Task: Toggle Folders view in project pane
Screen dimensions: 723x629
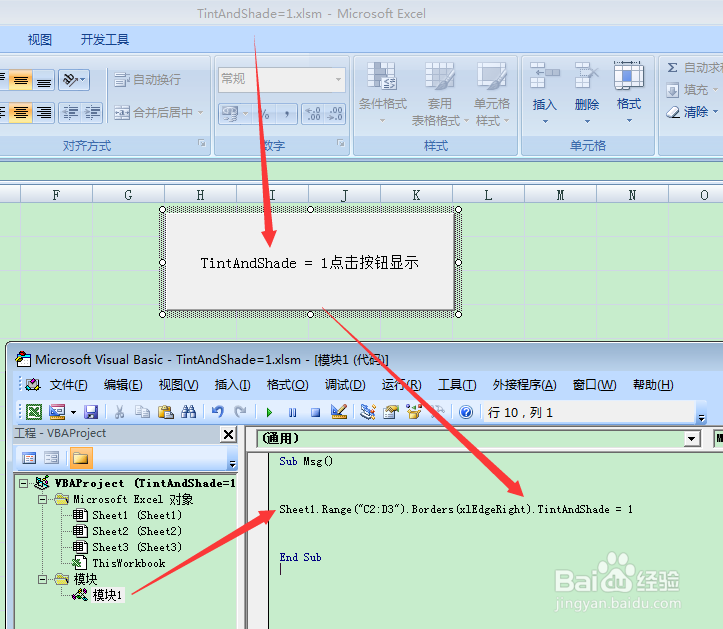Action: tap(80, 458)
